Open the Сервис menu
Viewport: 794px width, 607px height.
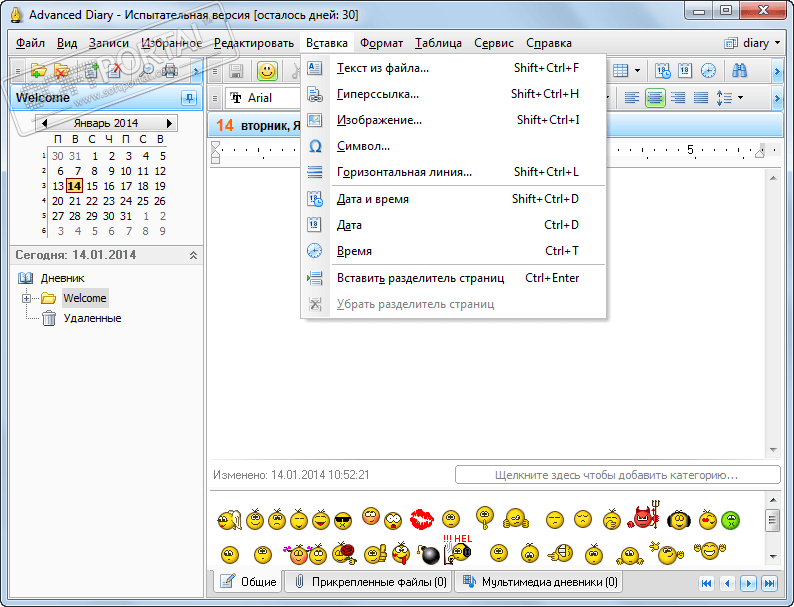(494, 43)
